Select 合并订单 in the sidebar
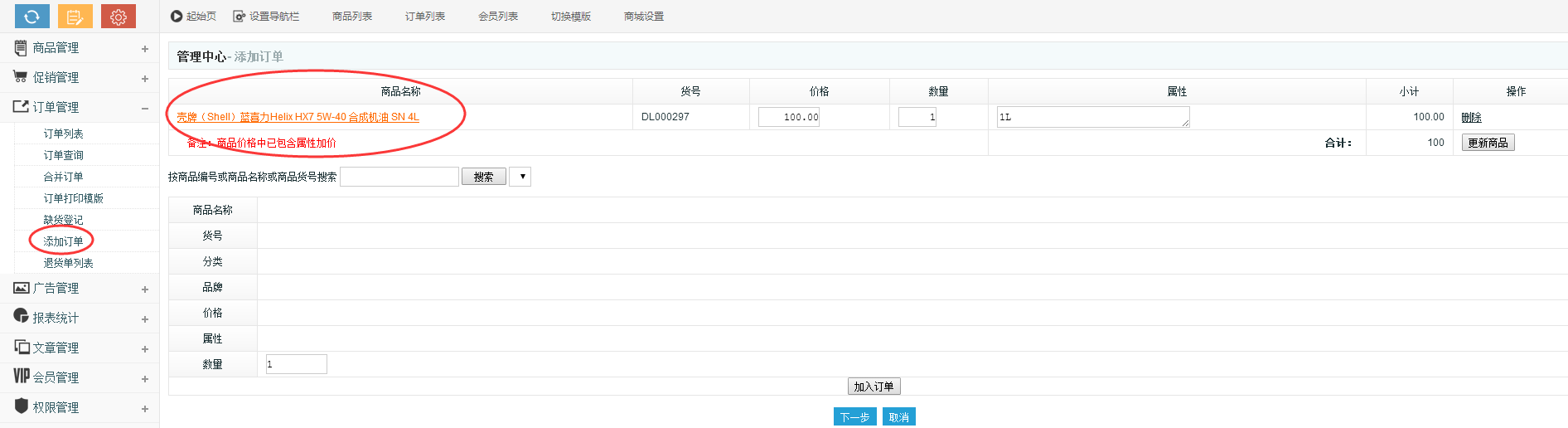Screen dimensions: 1568x428 [x=64, y=177]
